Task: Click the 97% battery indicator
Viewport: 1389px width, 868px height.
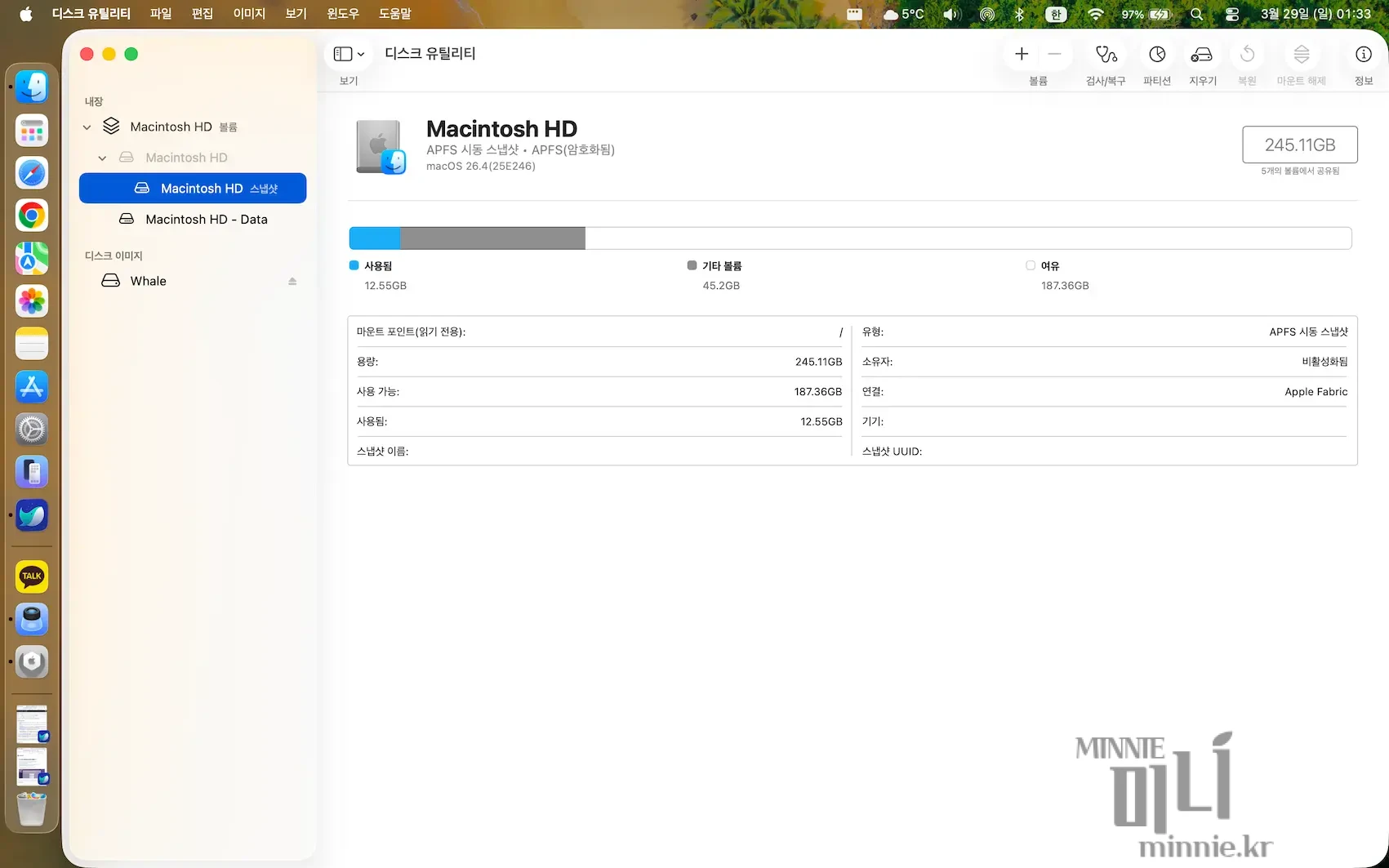Action: click(1146, 14)
